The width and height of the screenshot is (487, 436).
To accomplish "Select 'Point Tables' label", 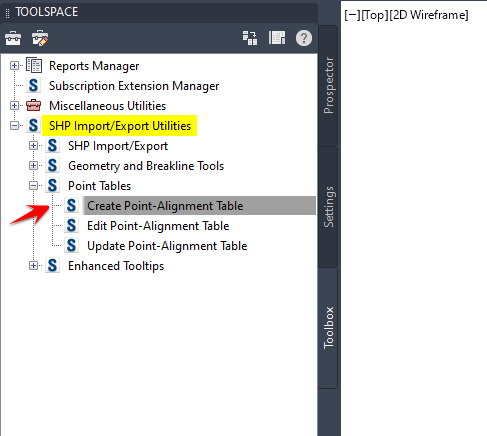I will point(99,186).
